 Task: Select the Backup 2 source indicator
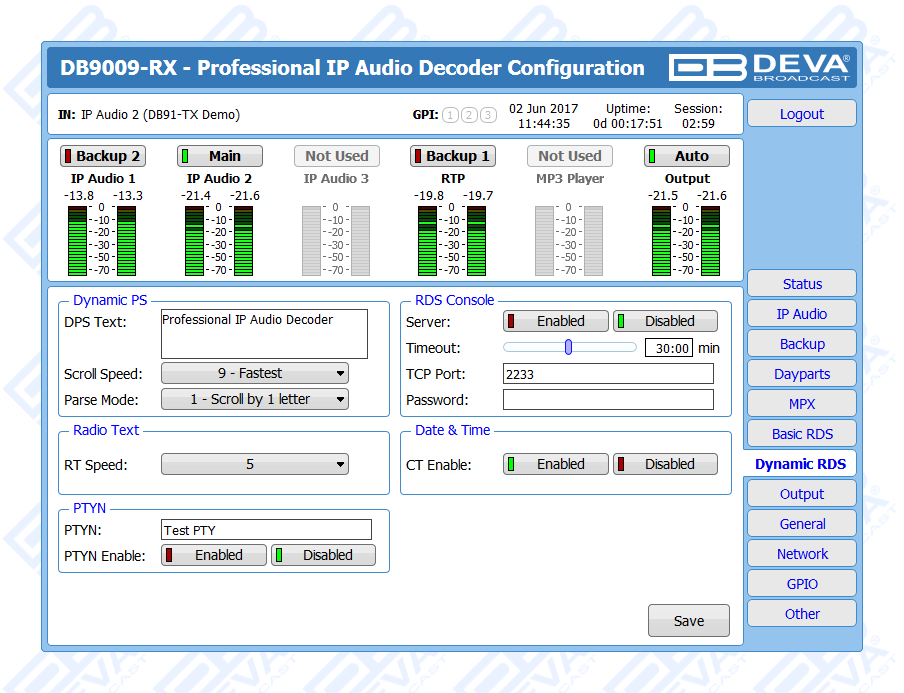(x=103, y=156)
